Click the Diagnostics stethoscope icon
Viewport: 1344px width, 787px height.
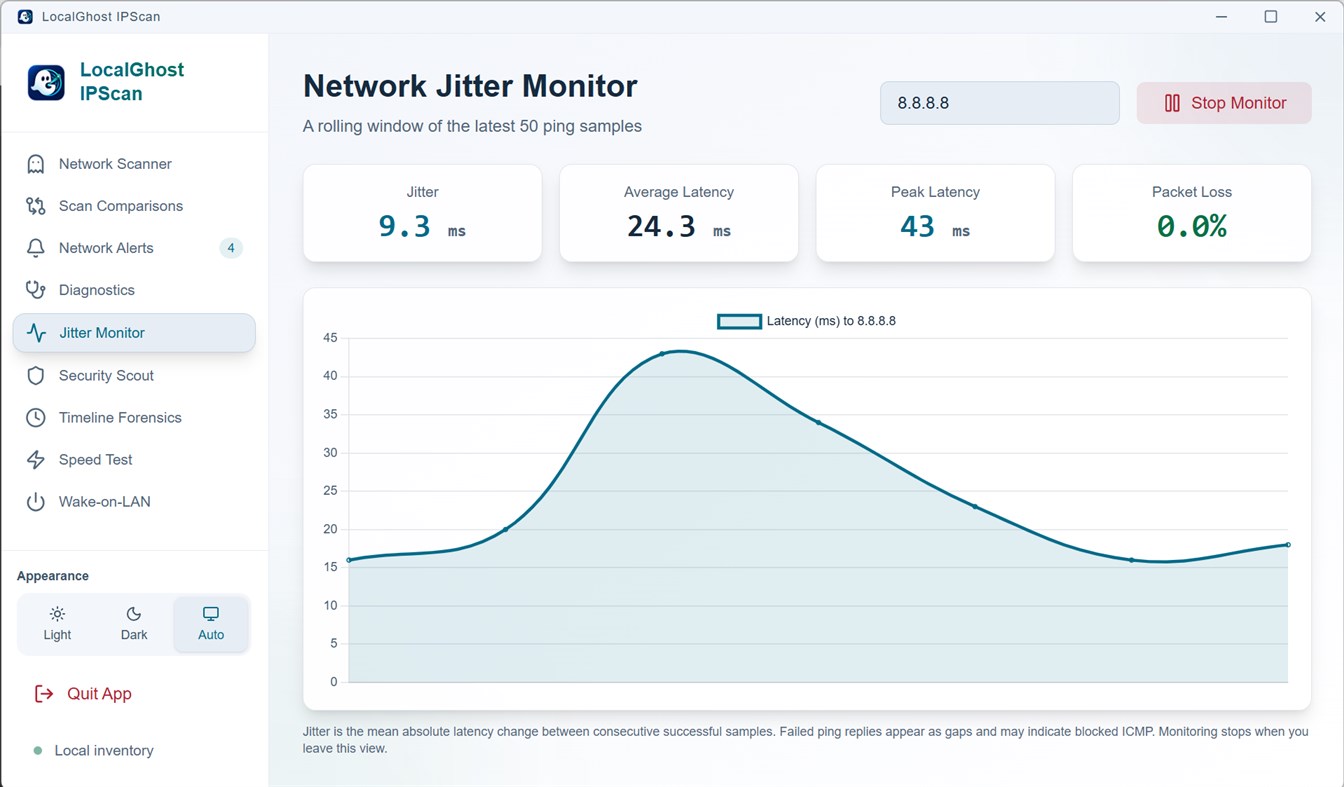click(36, 290)
